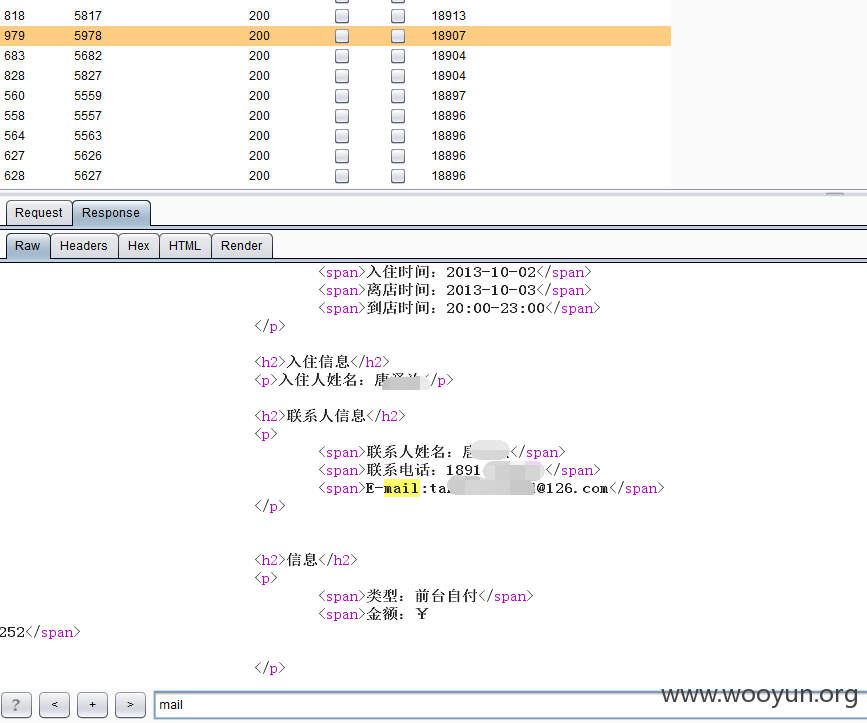The height and width of the screenshot is (723, 867).
Task: Open the HTML view tab
Action: [185, 246]
